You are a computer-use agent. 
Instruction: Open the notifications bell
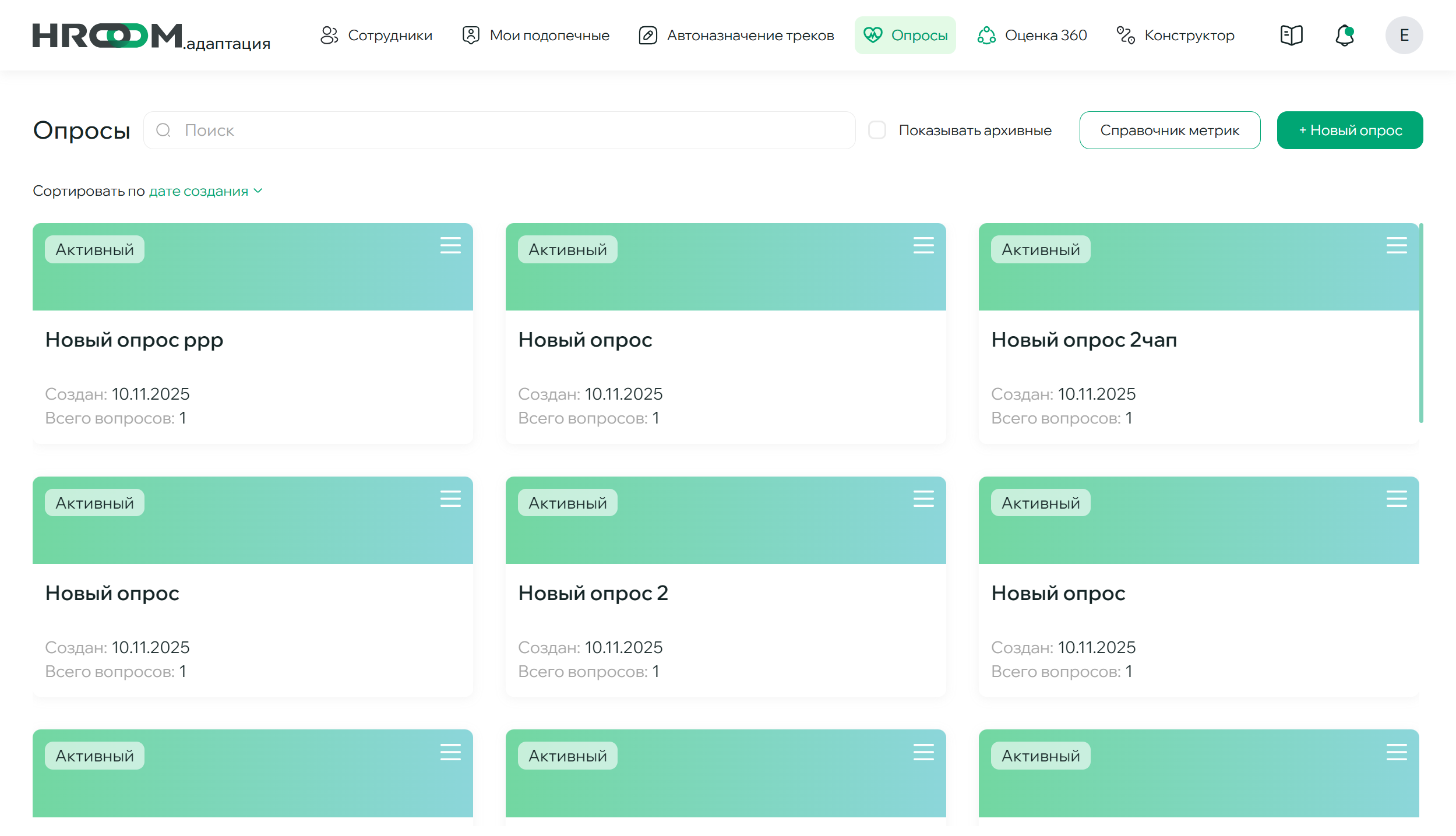click(1344, 36)
